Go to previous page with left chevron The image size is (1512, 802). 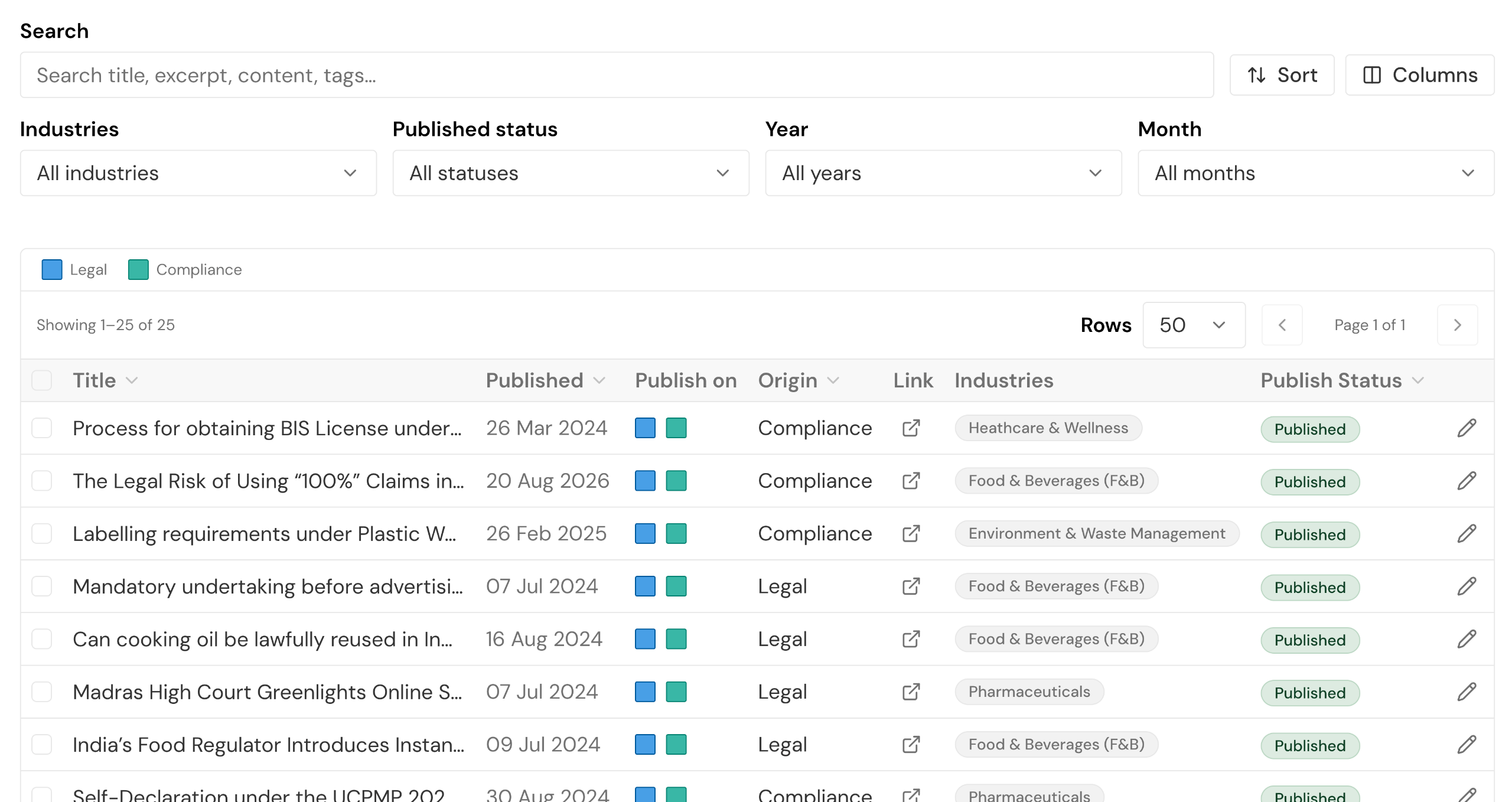(x=1282, y=325)
